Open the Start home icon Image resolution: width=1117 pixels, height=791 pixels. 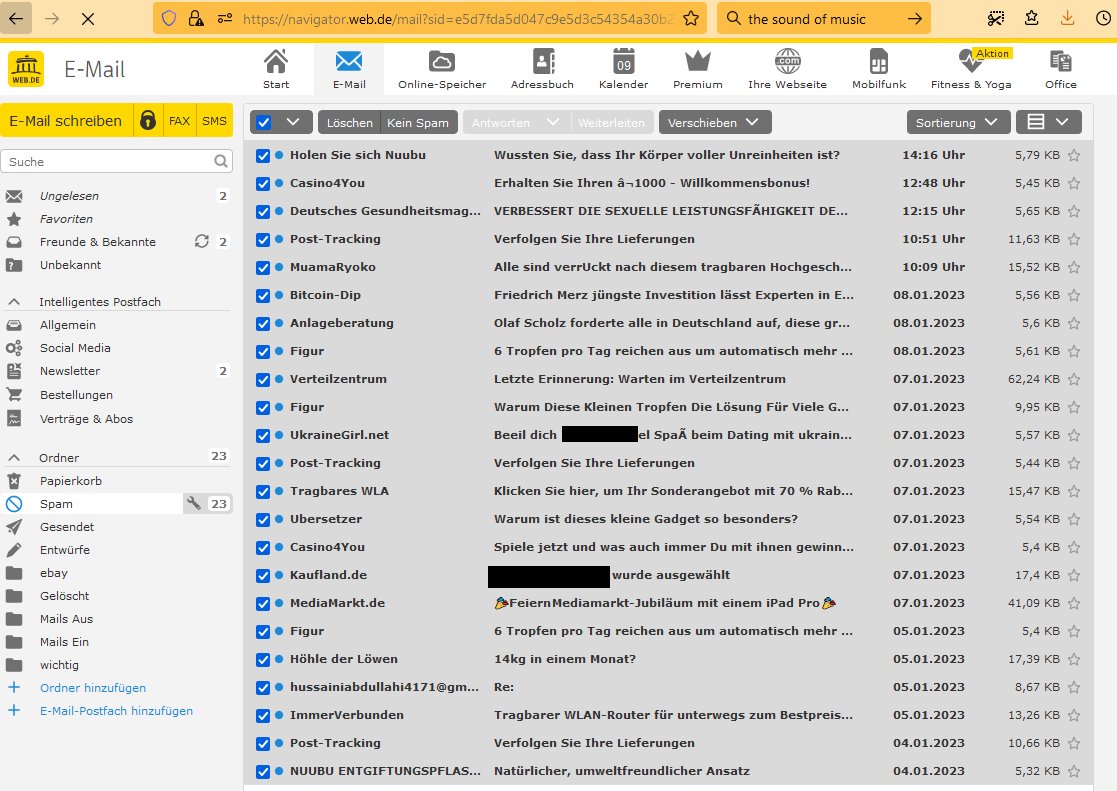click(x=276, y=61)
